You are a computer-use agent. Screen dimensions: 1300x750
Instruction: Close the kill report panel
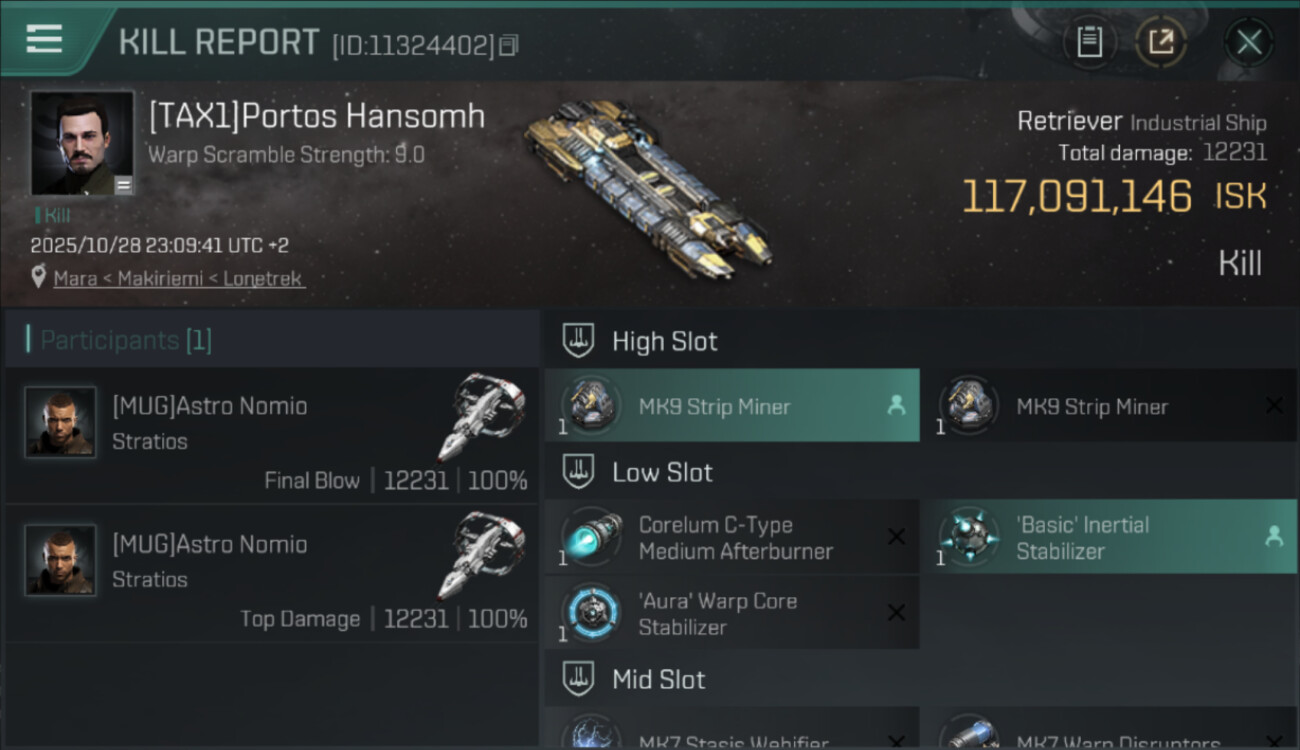click(x=1248, y=42)
